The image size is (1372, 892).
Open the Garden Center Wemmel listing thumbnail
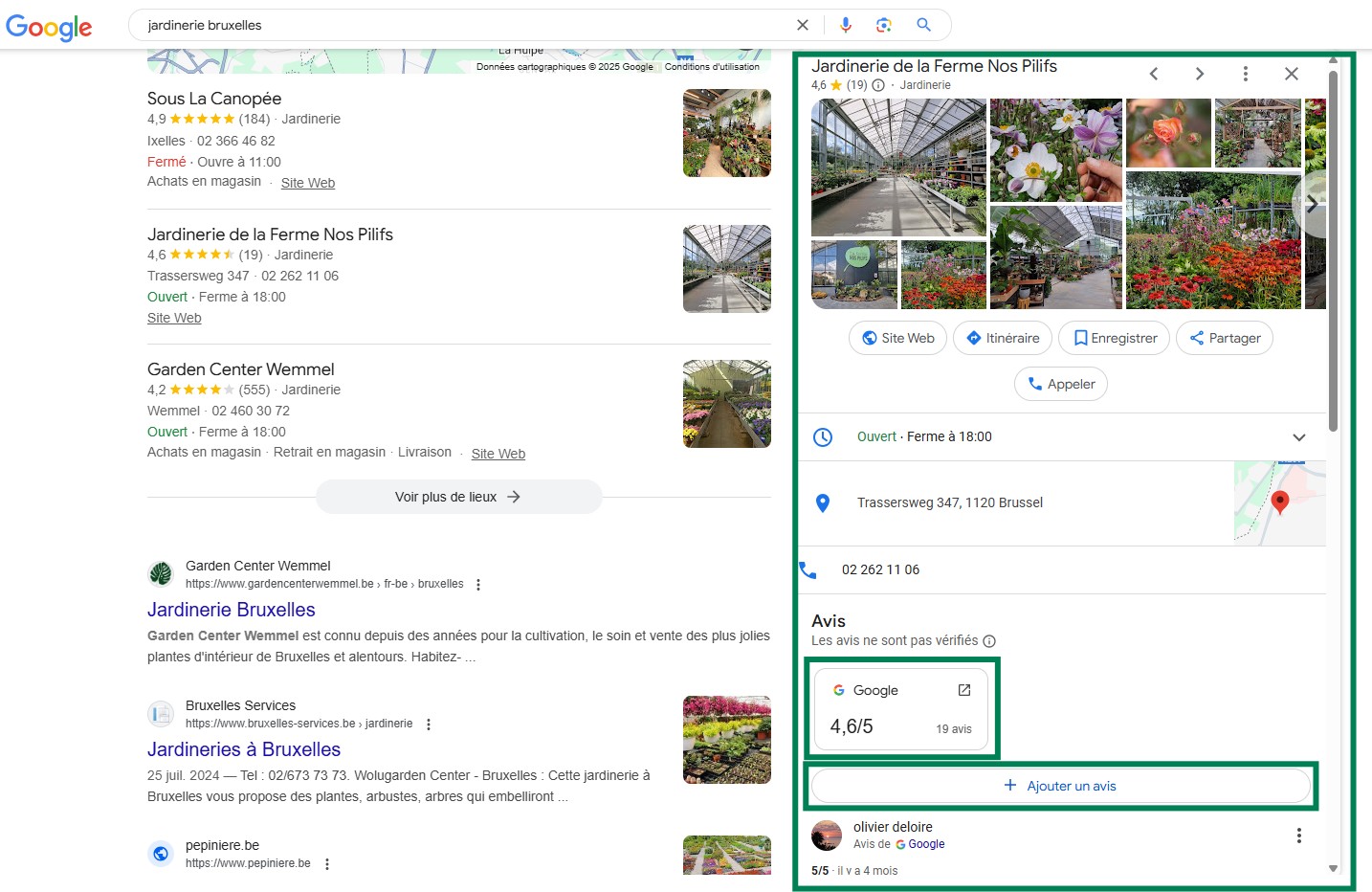pyautogui.click(x=727, y=404)
